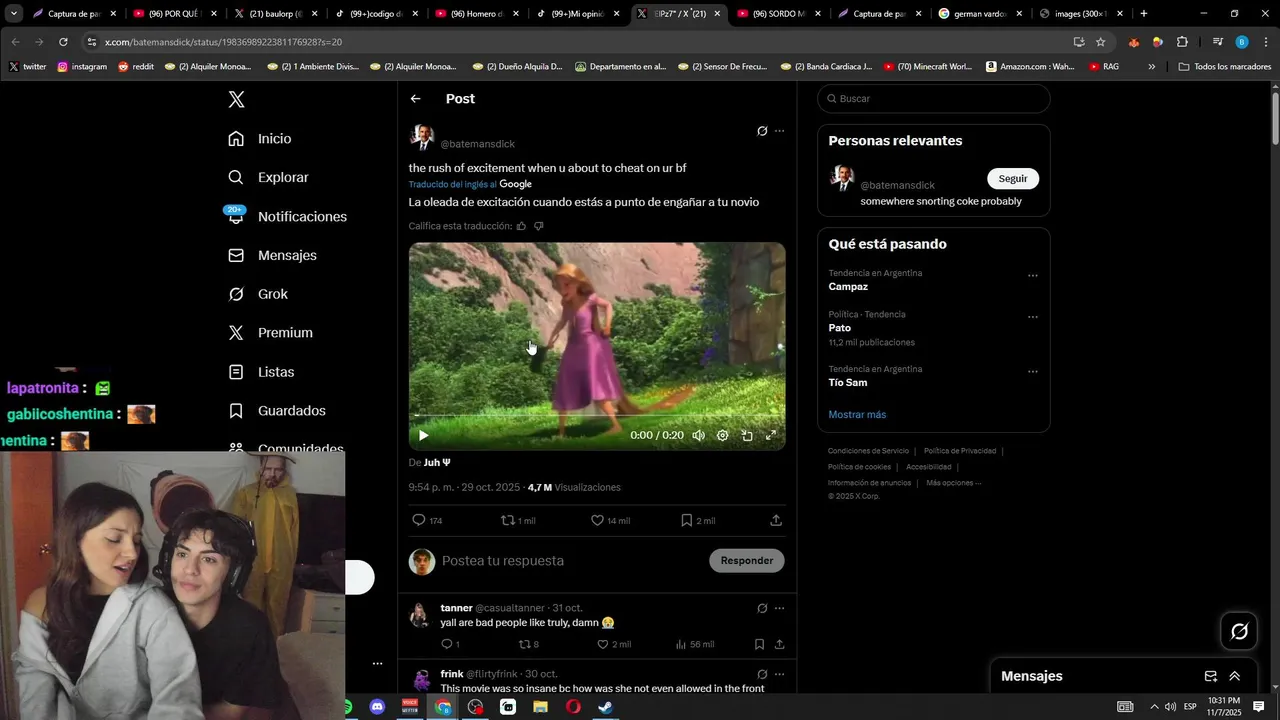Viewport: 1280px width, 720px height.
Task: Open more options on frink's reply
Action: (x=780, y=674)
